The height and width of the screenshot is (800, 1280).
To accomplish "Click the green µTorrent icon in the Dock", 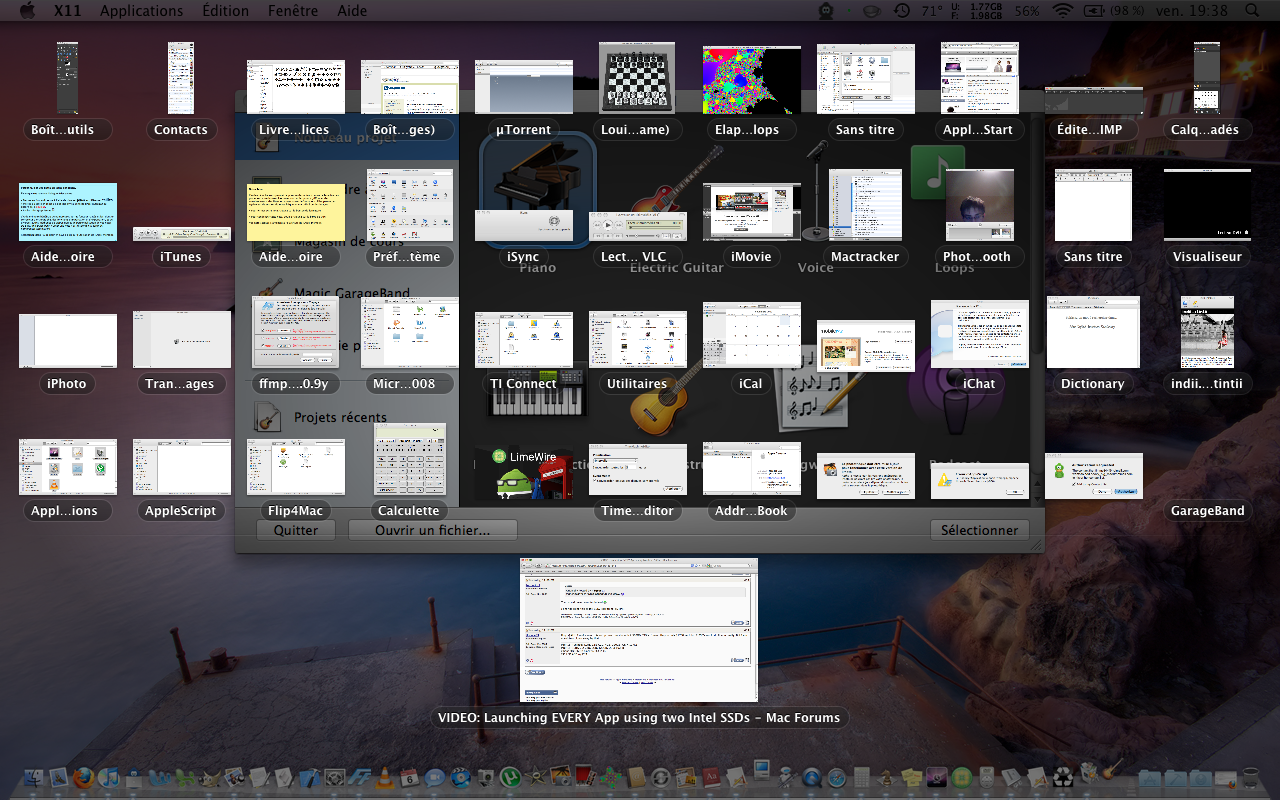I will point(510,777).
